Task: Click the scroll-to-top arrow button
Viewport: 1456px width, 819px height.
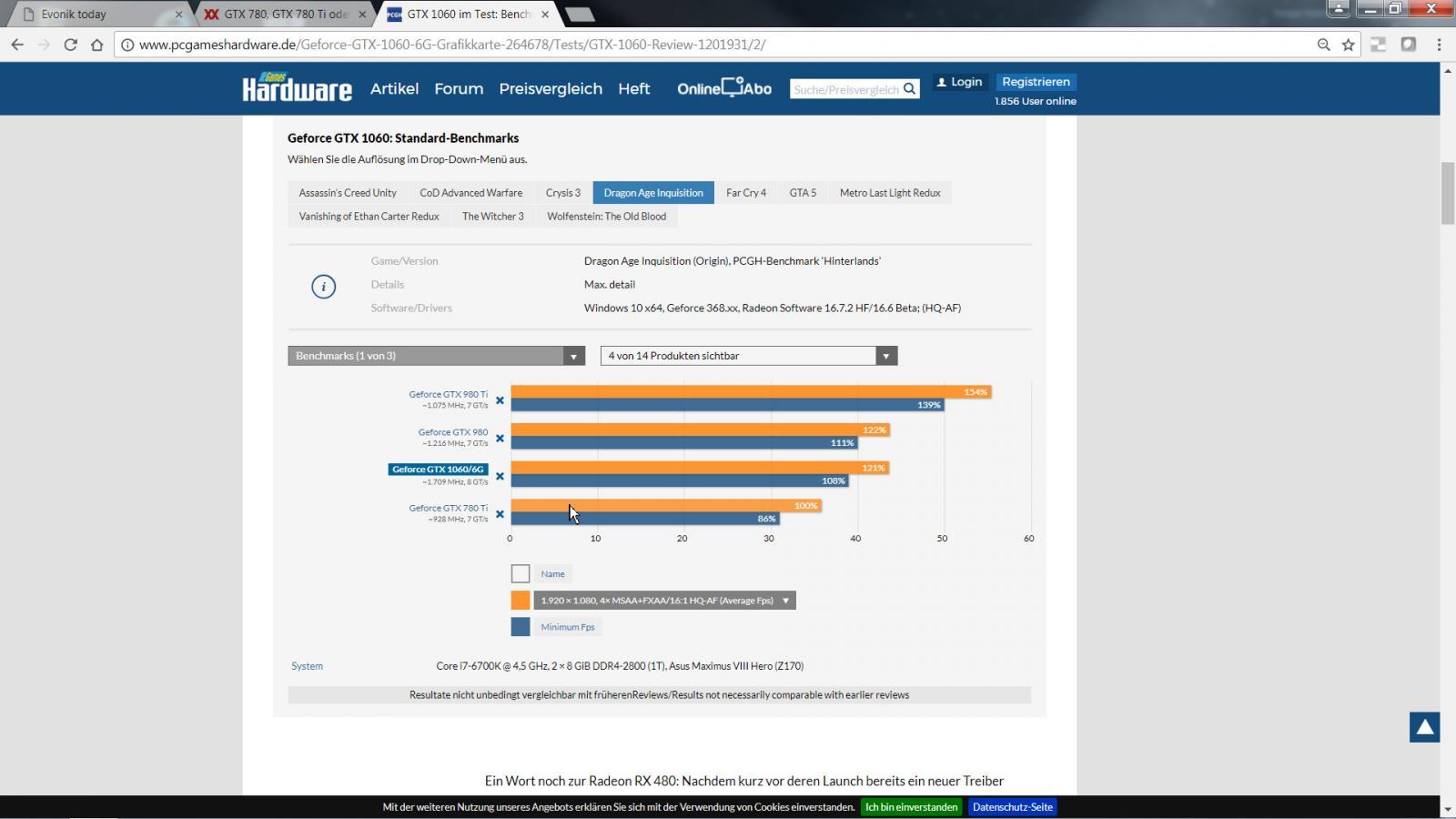Action: (1425, 727)
